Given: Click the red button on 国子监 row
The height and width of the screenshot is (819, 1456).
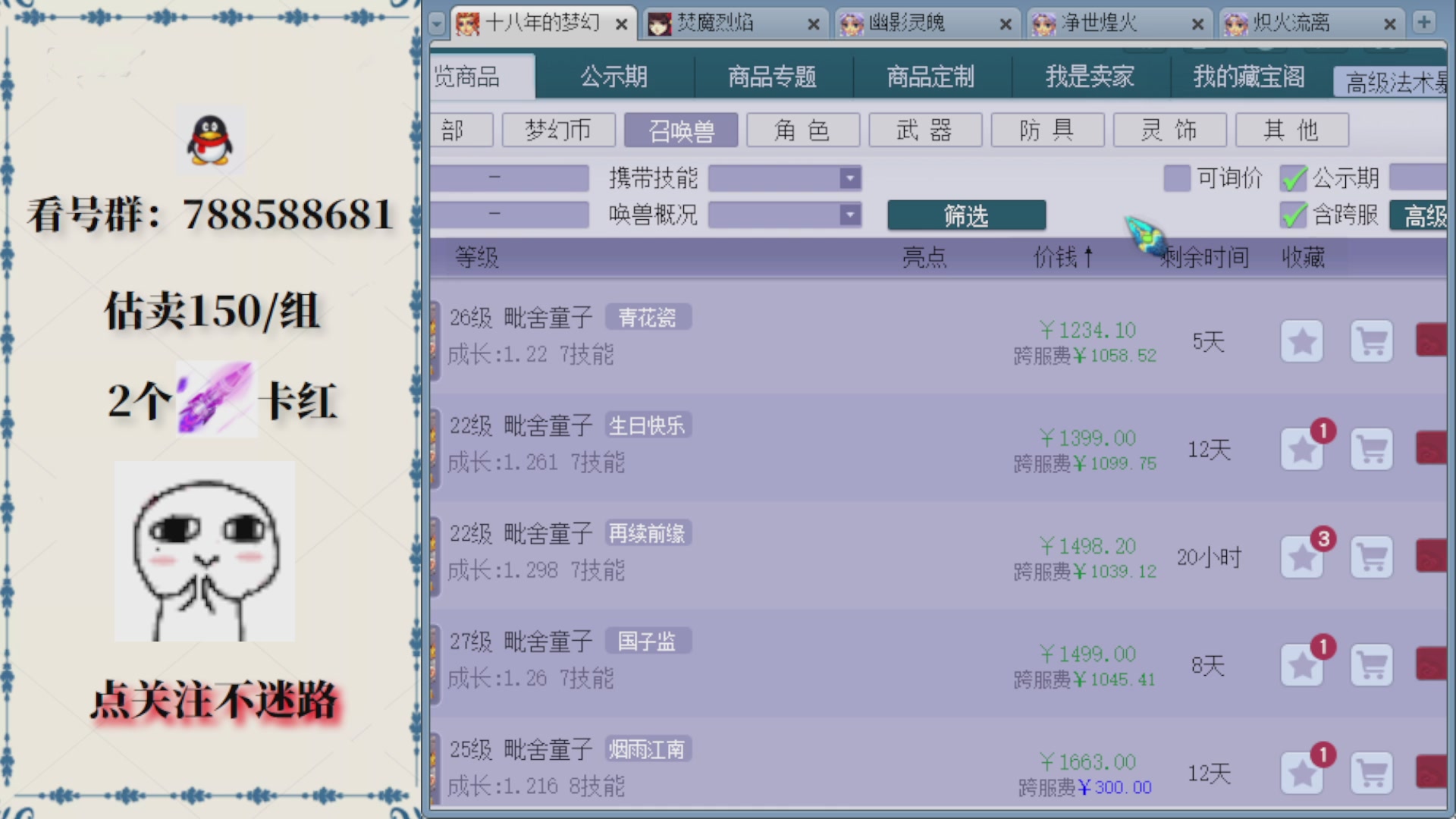Looking at the screenshot, I should pos(1431,664).
